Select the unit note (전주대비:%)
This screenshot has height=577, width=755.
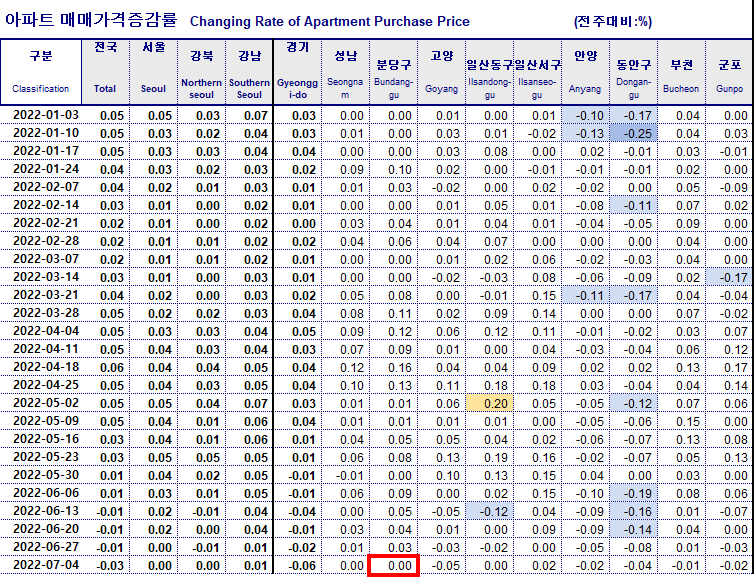pyautogui.click(x=613, y=22)
